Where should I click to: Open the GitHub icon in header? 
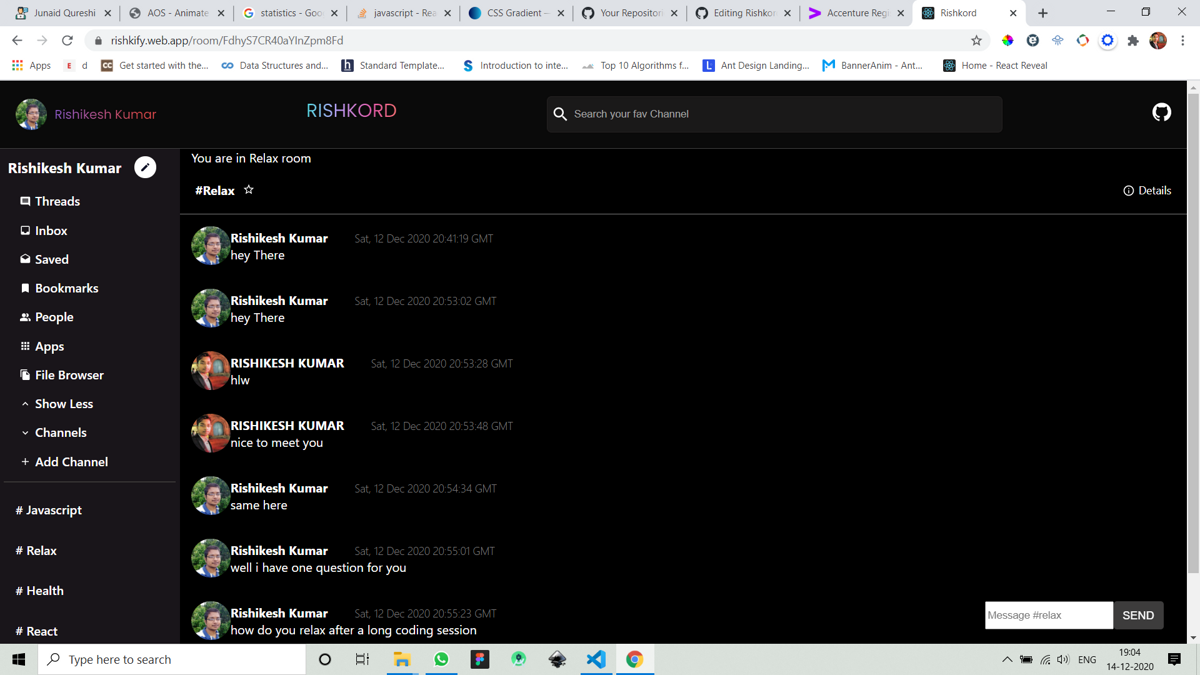1161,113
